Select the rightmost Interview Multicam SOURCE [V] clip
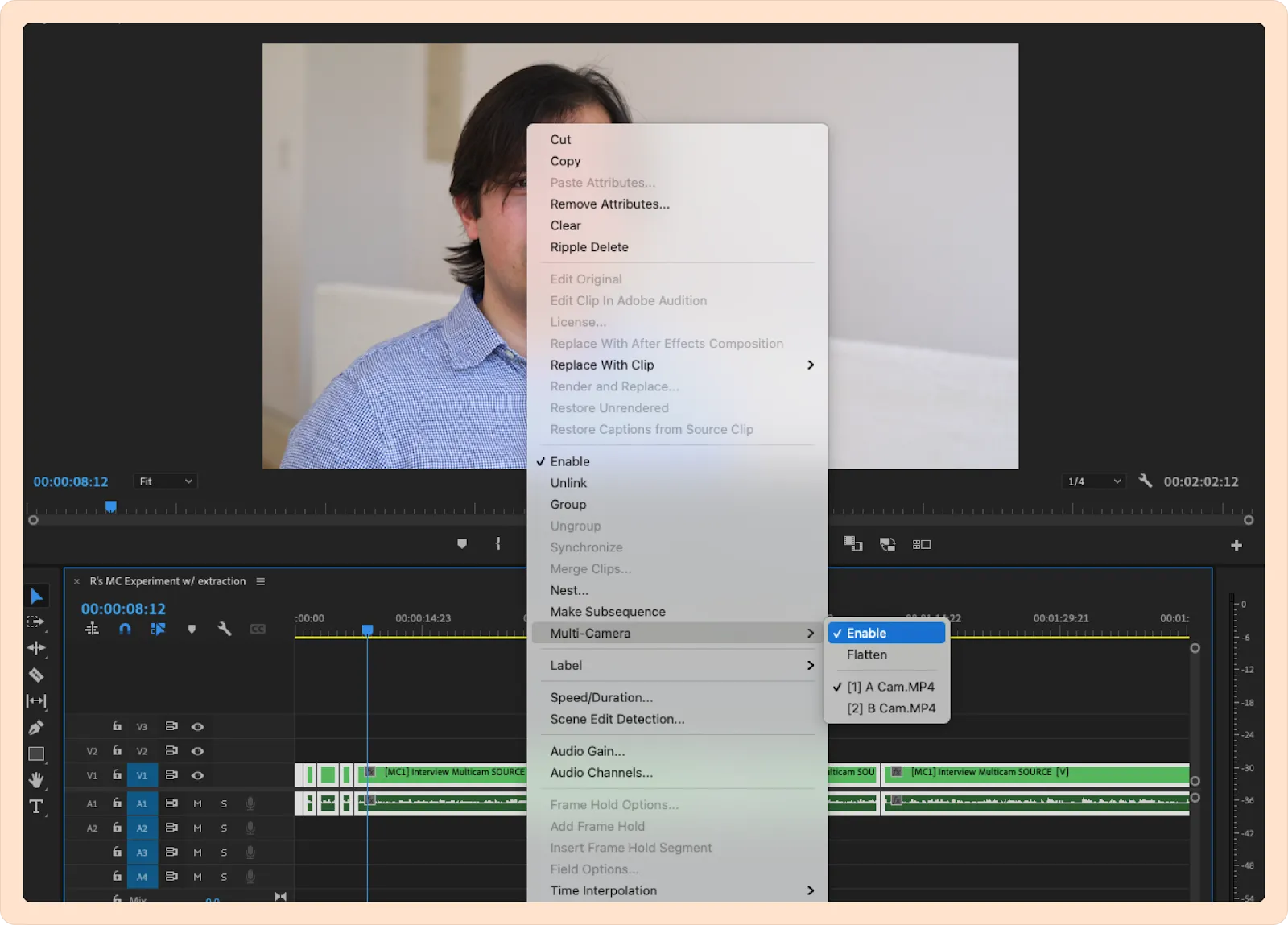1288x925 pixels. point(1036,775)
